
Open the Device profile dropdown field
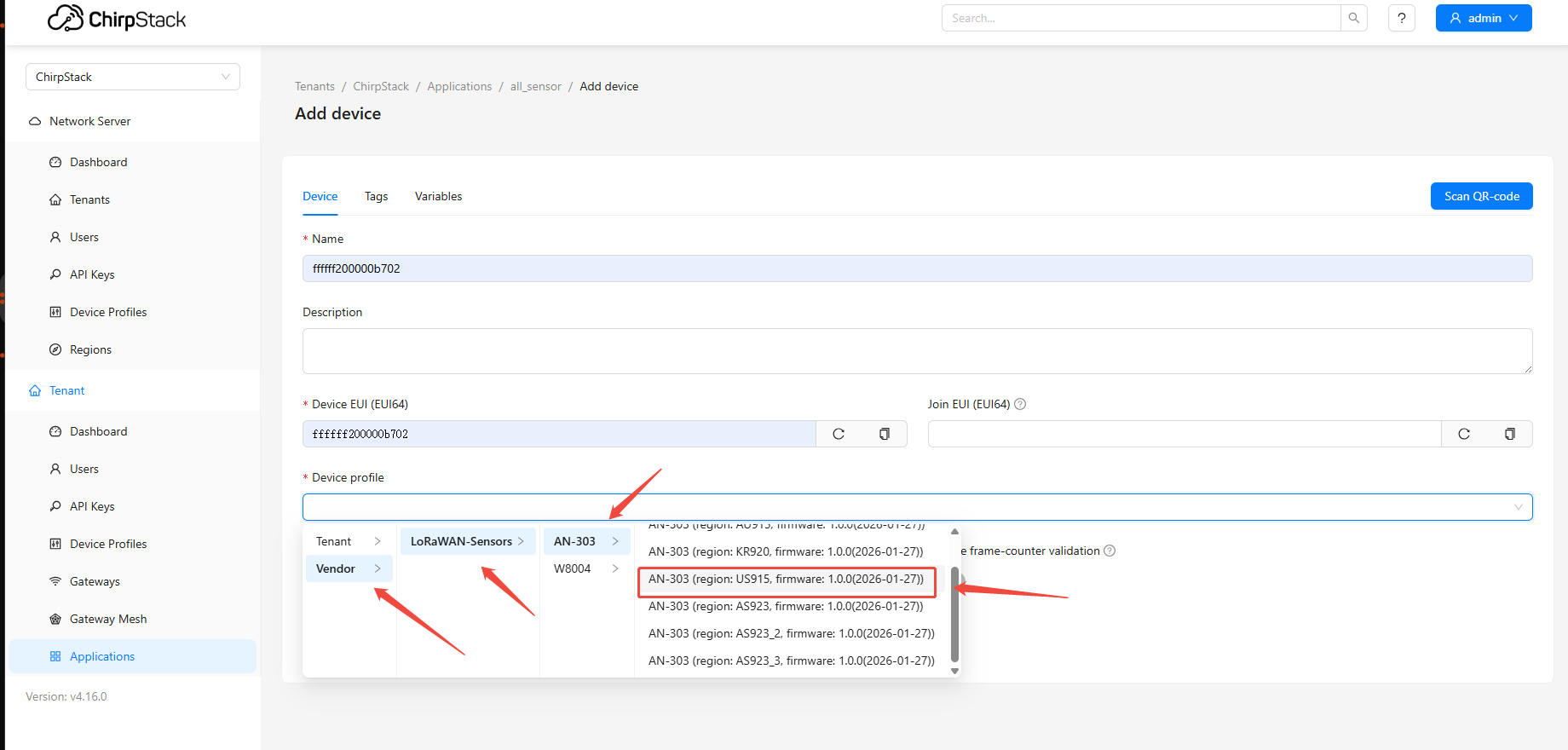tap(916, 507)
